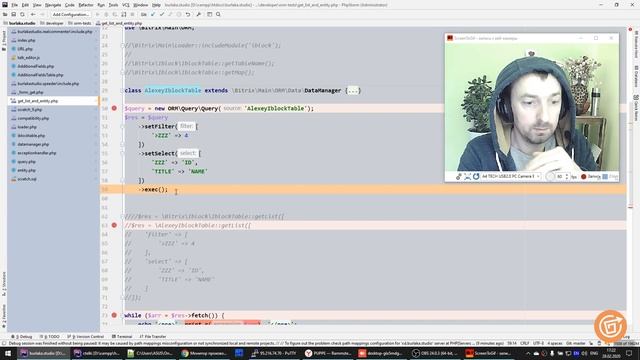Screen dimensions: 640x360
Task: Open datamanager.php in project tree
Action: coord(33,144)
